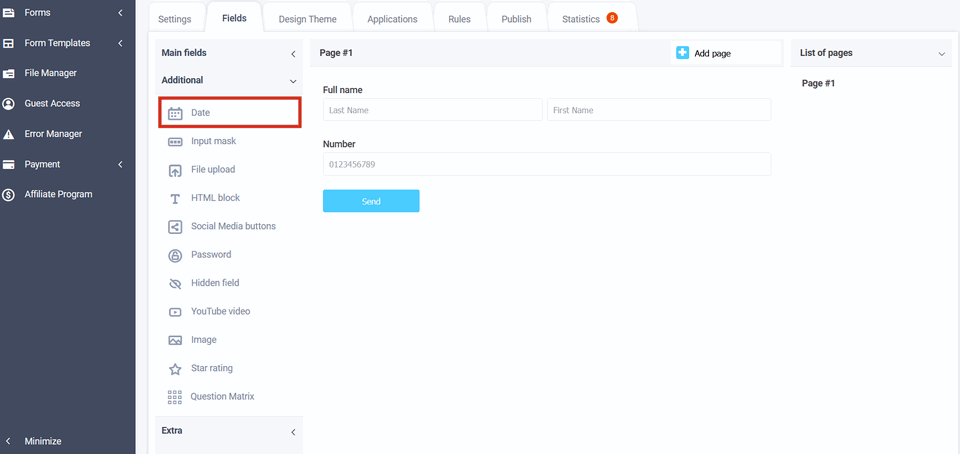Screen dimensions: 960x454
Task: Click the YouTube video icon
Action: pos(175,312)
